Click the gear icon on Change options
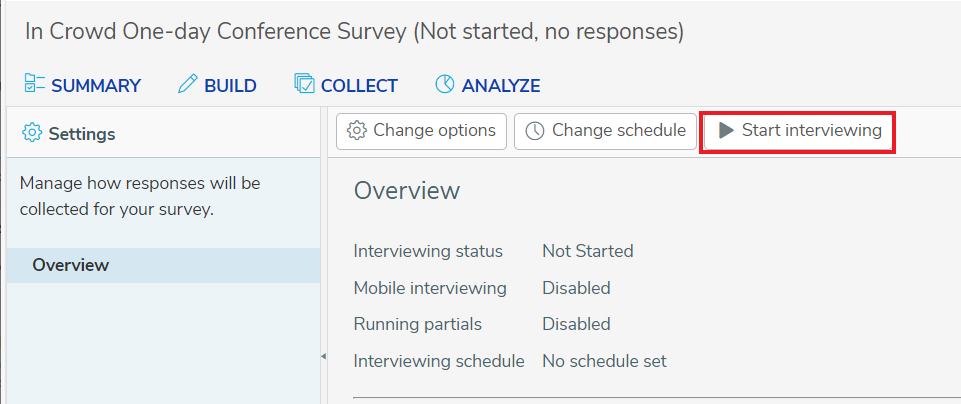The width and height of the screenshot is (961, 404). (356, 131)
